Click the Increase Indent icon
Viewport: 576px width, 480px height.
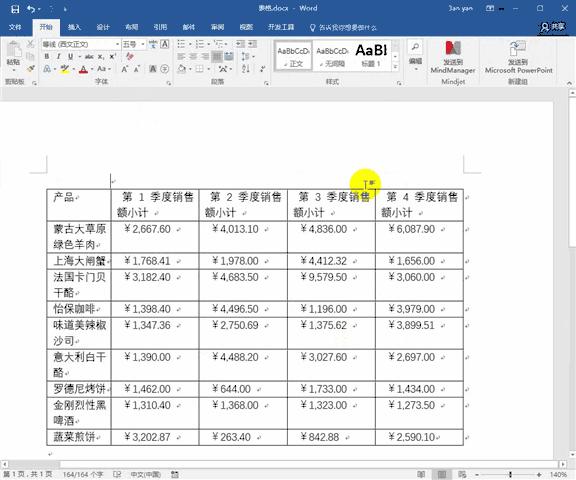[252, 44]
